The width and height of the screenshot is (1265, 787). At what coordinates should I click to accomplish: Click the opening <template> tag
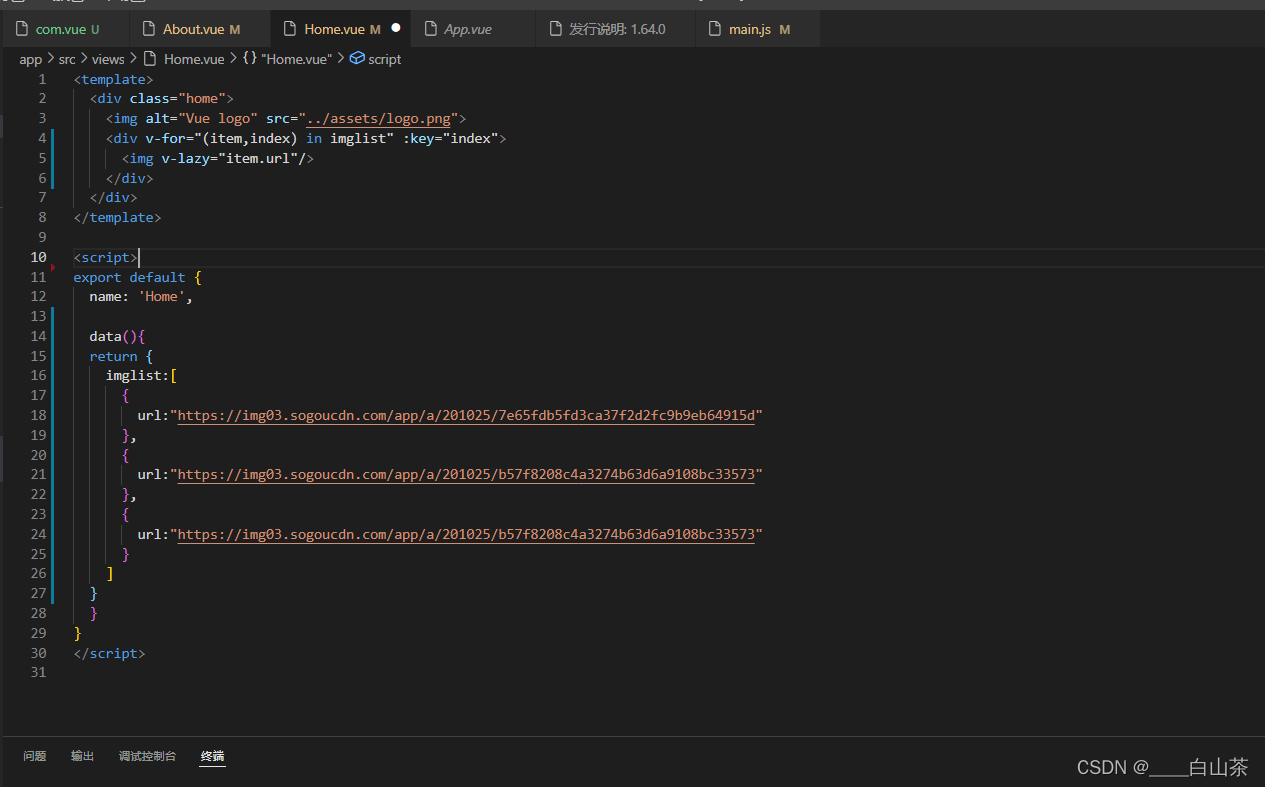click(x=114, y=79)
